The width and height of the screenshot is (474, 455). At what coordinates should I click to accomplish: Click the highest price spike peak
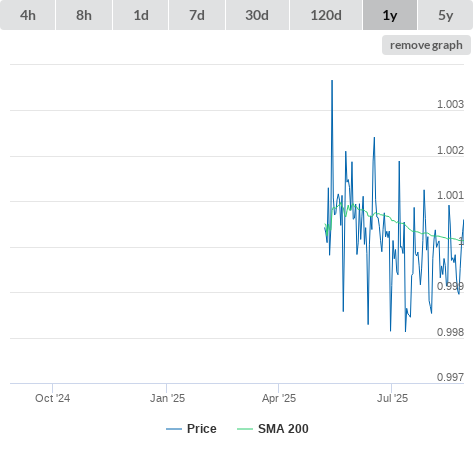(332, 81)
